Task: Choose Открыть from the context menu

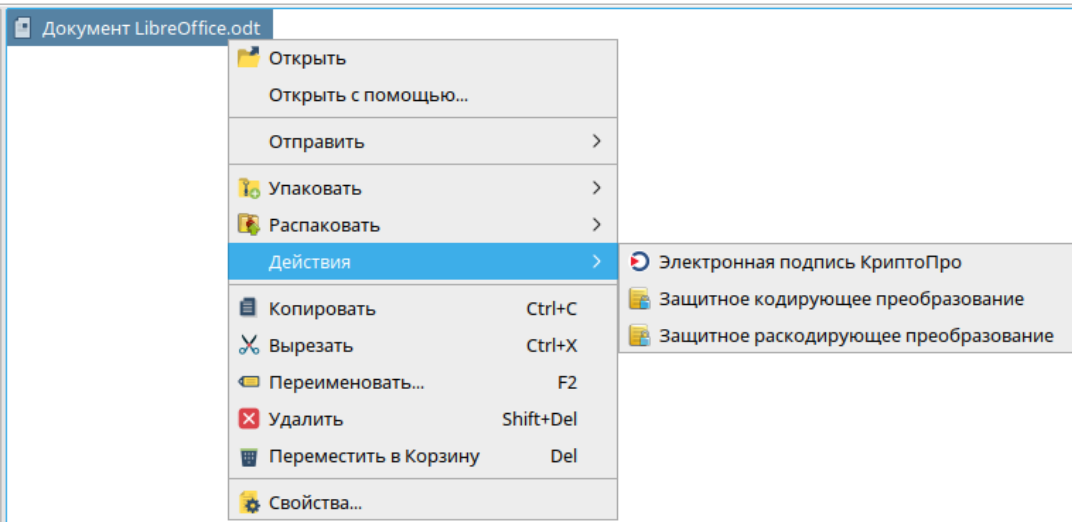Action: (x=423, y=59)
